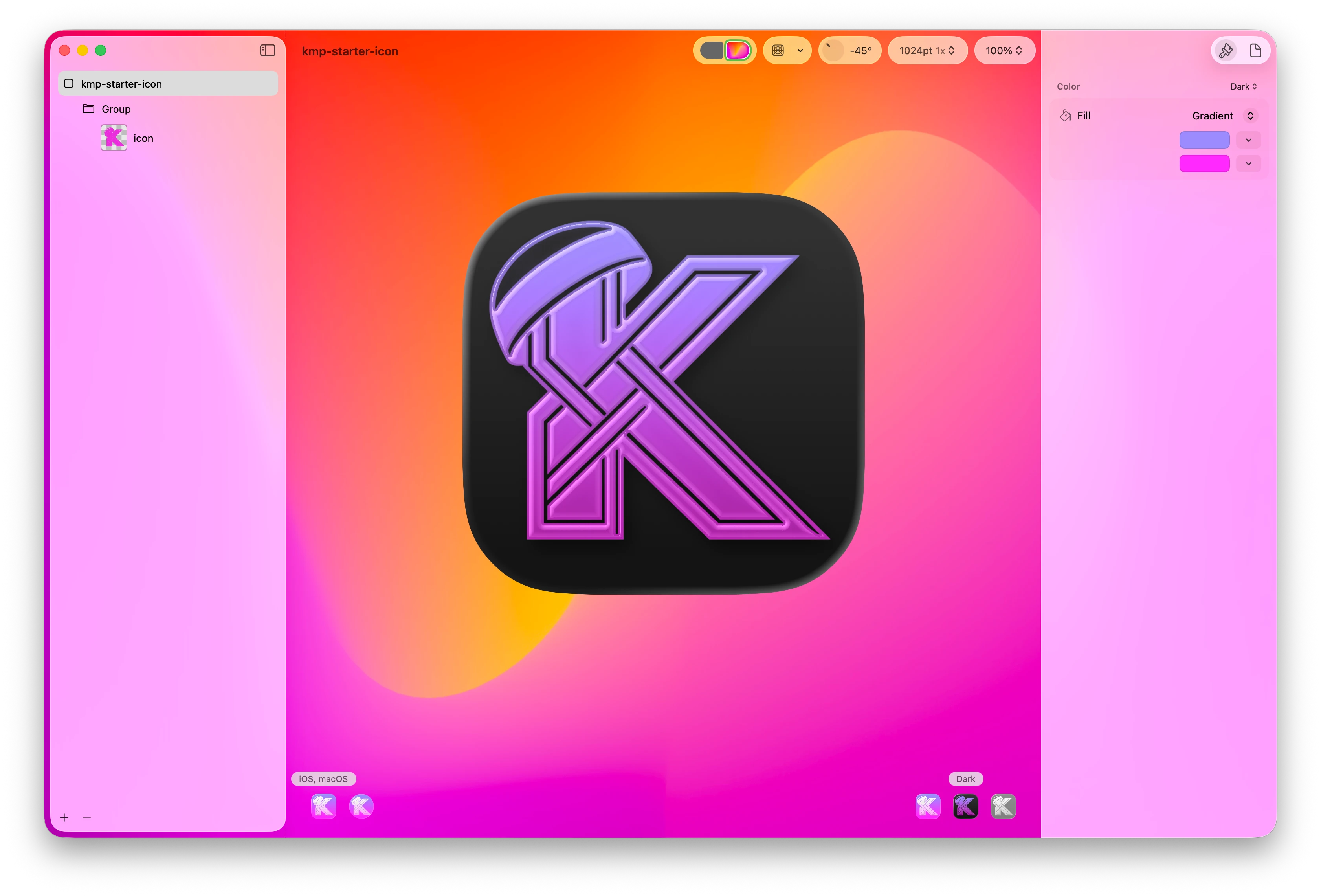Select the iOS light-mode icon preview
Viewport: 1321px width, 896px height.
click(323, 806)
